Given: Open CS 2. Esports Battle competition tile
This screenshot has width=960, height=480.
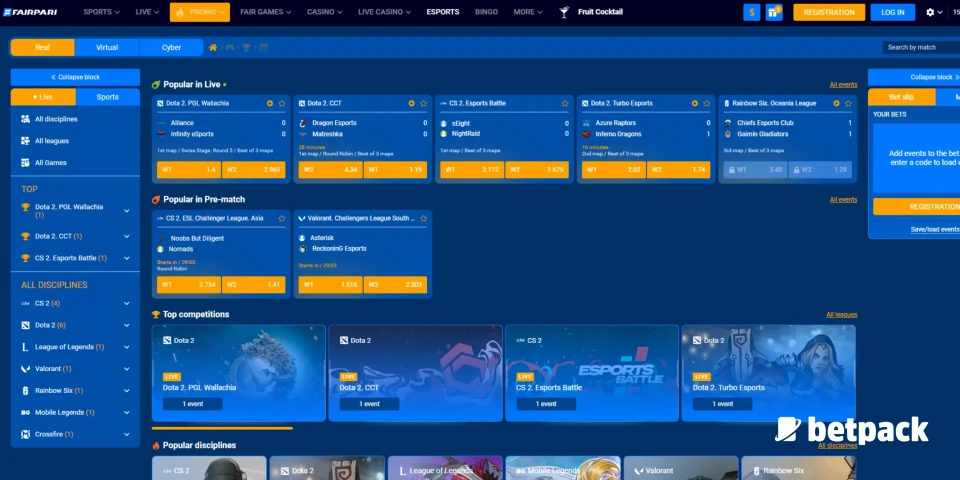Looking at the screenshot, I should 591,373.
